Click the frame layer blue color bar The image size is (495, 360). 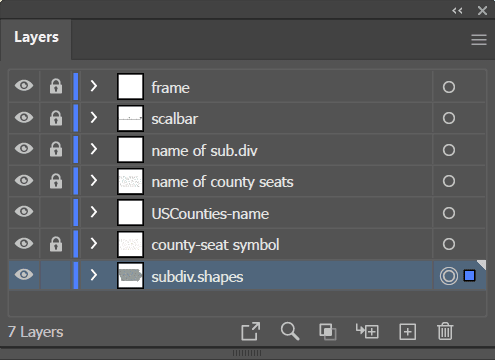[x=76, y=86]
